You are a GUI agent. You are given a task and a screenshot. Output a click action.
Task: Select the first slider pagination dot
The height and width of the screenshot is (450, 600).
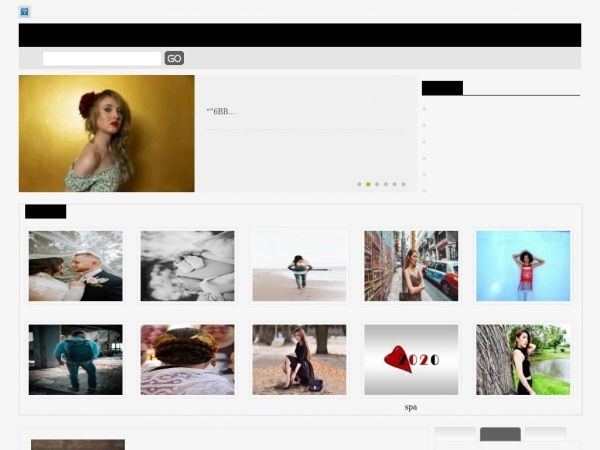point(359,184)
